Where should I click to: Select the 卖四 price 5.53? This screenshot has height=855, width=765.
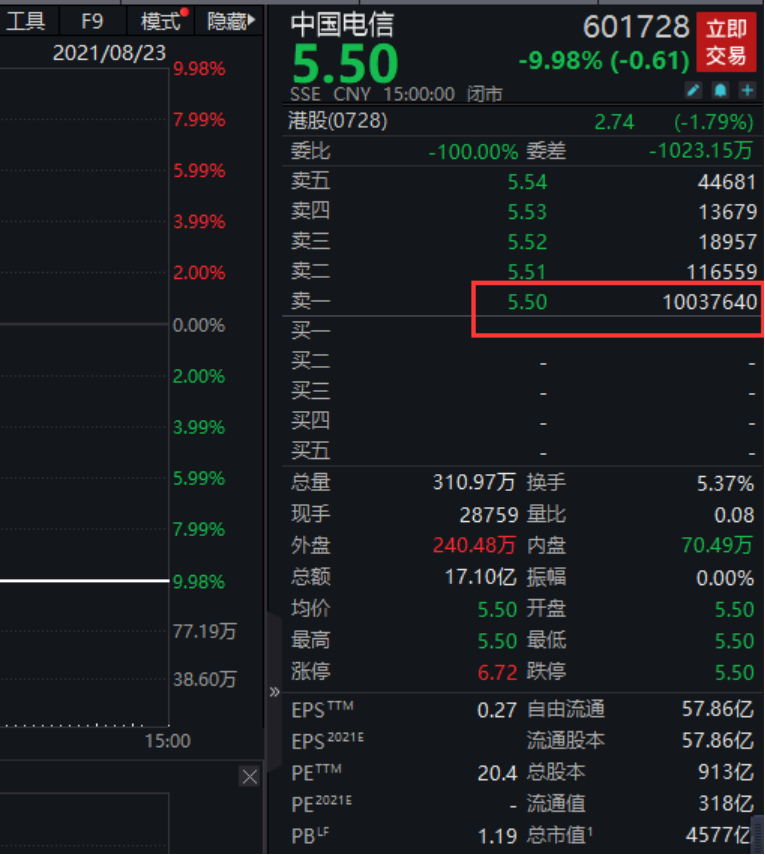(527, 212)
